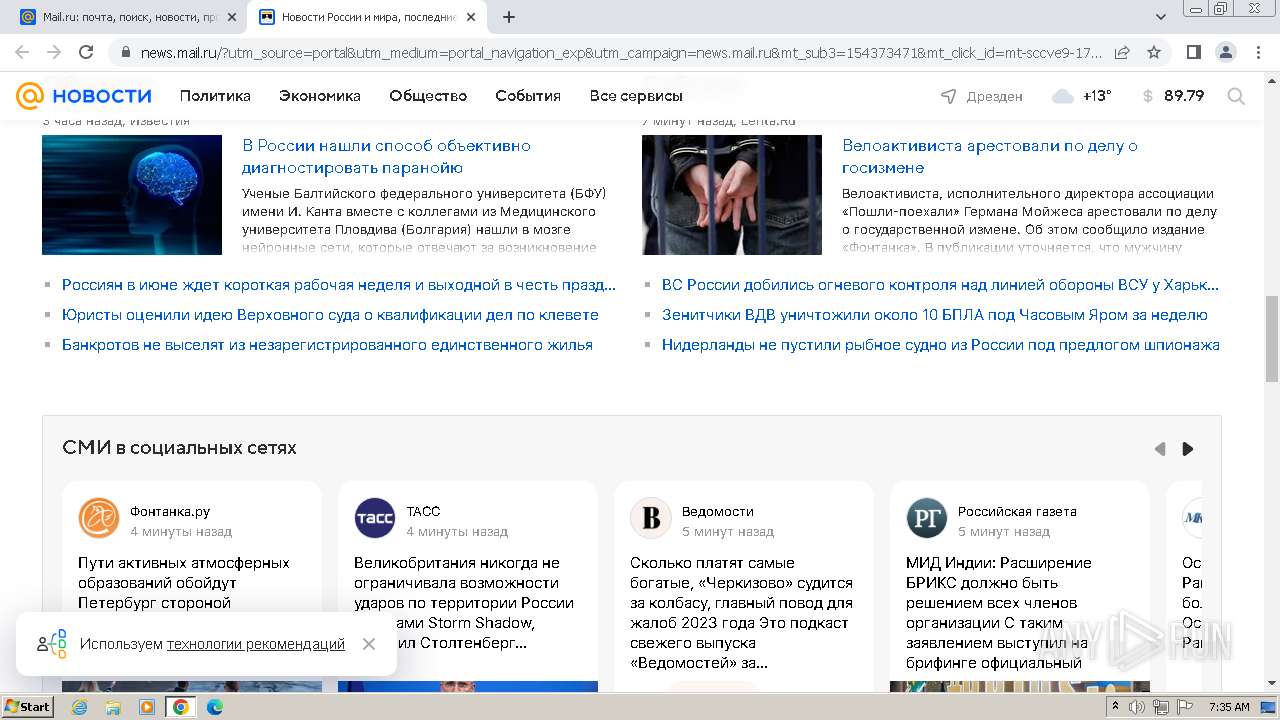
Task: Open the Общество section
Action: click(428, 96)
